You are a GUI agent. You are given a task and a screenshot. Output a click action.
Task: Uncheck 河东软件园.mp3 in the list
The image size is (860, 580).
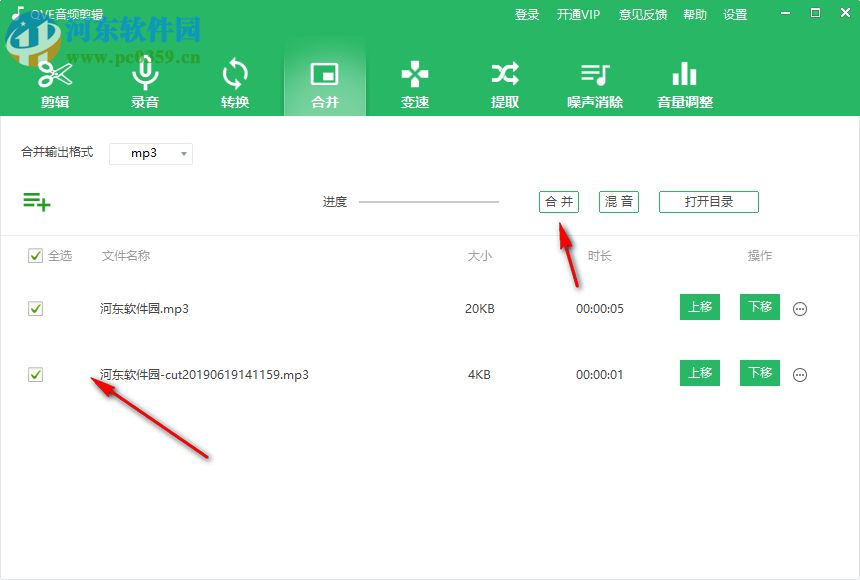pos(36,307)
